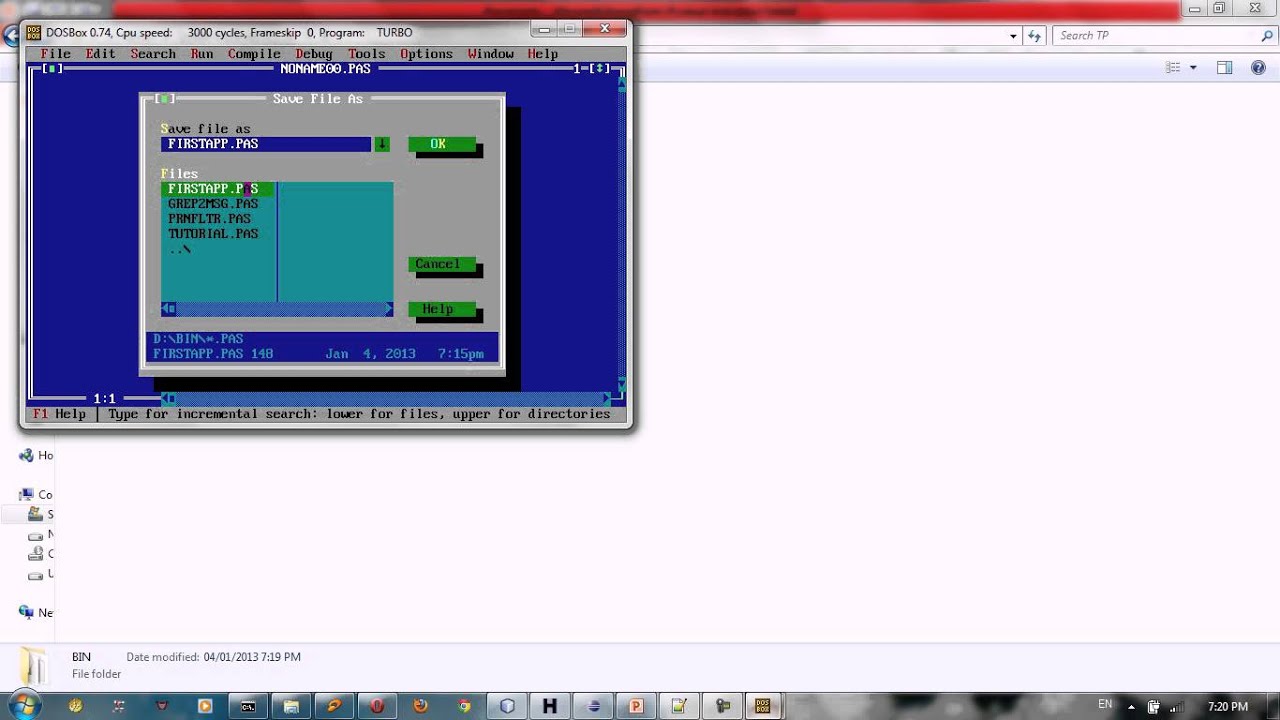Click the DOSBox taskbar icon
Image resolution: width=1280 pixels, height=720 pixels.
coord(764,706)
